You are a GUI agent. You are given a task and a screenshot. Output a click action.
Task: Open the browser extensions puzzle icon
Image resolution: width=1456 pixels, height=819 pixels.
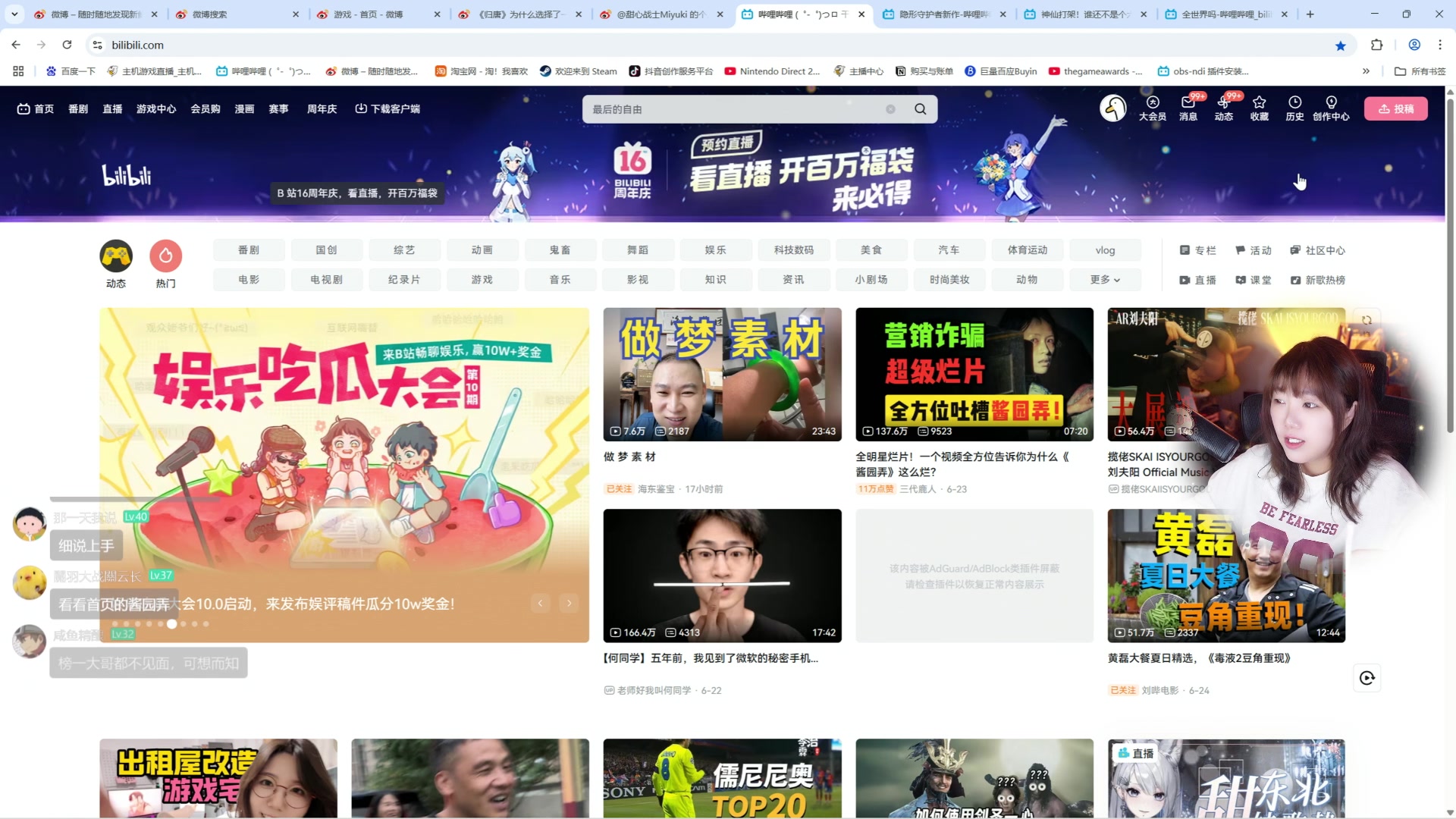[x=1376, y=45]
